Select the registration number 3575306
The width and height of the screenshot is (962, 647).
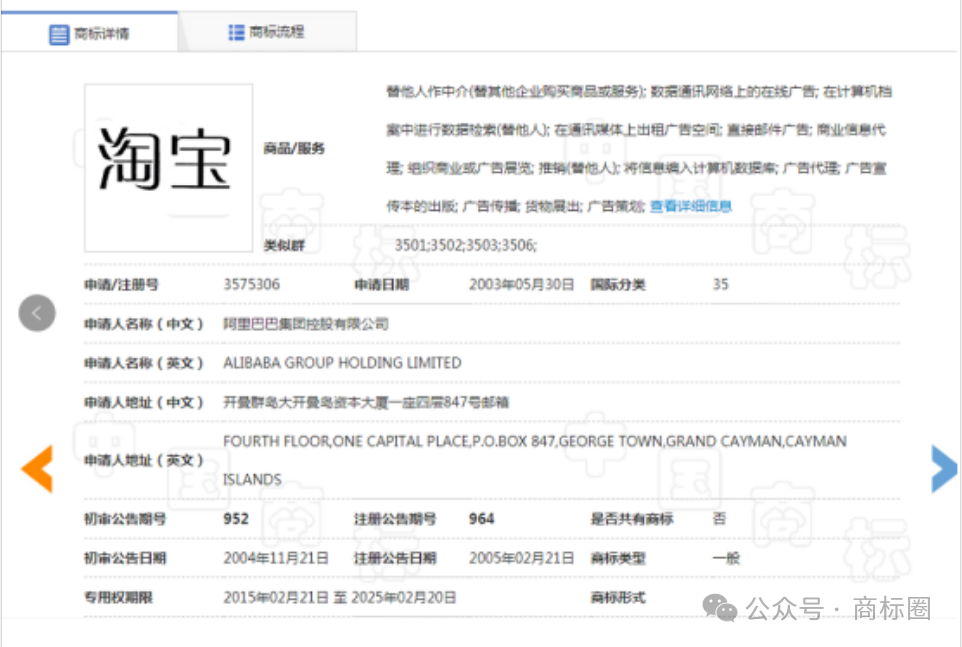pos(252,285)
